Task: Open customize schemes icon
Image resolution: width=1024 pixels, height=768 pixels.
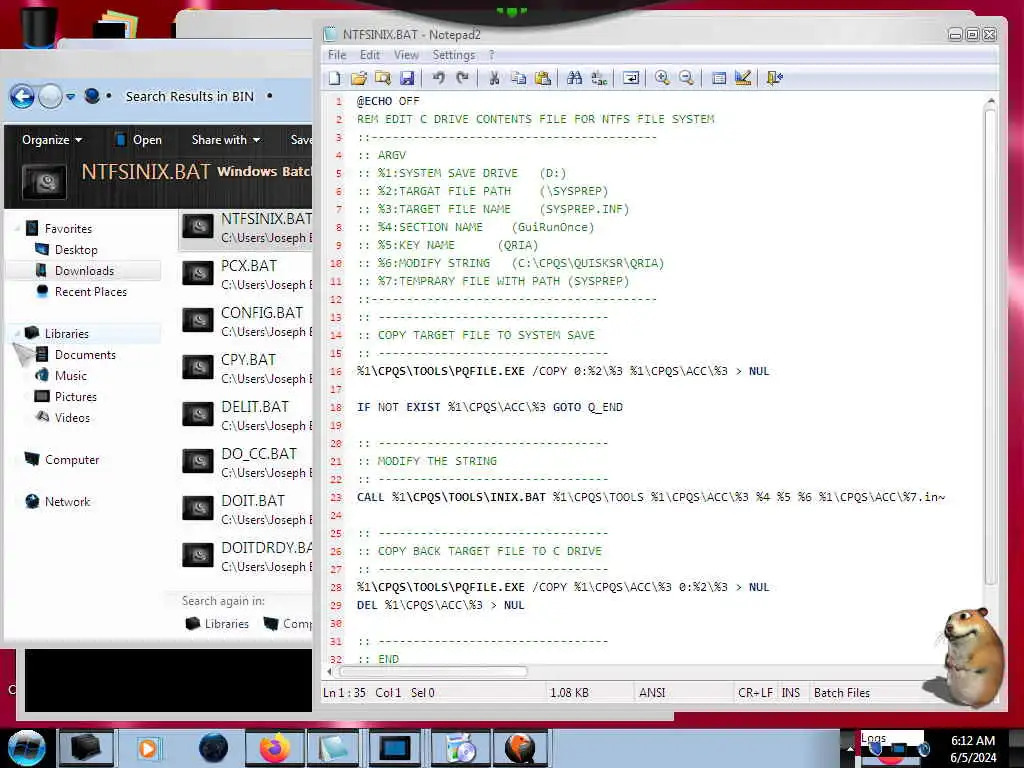Action: point(743,78)
